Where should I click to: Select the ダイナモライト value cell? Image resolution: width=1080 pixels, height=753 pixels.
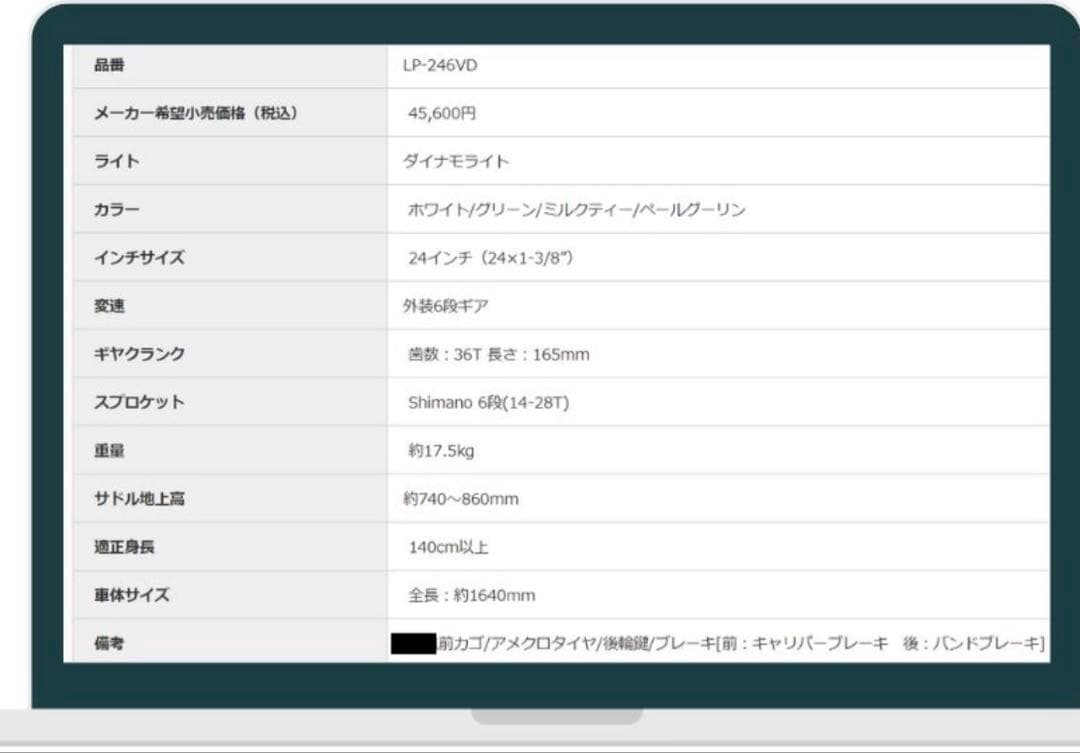(456, 162)
